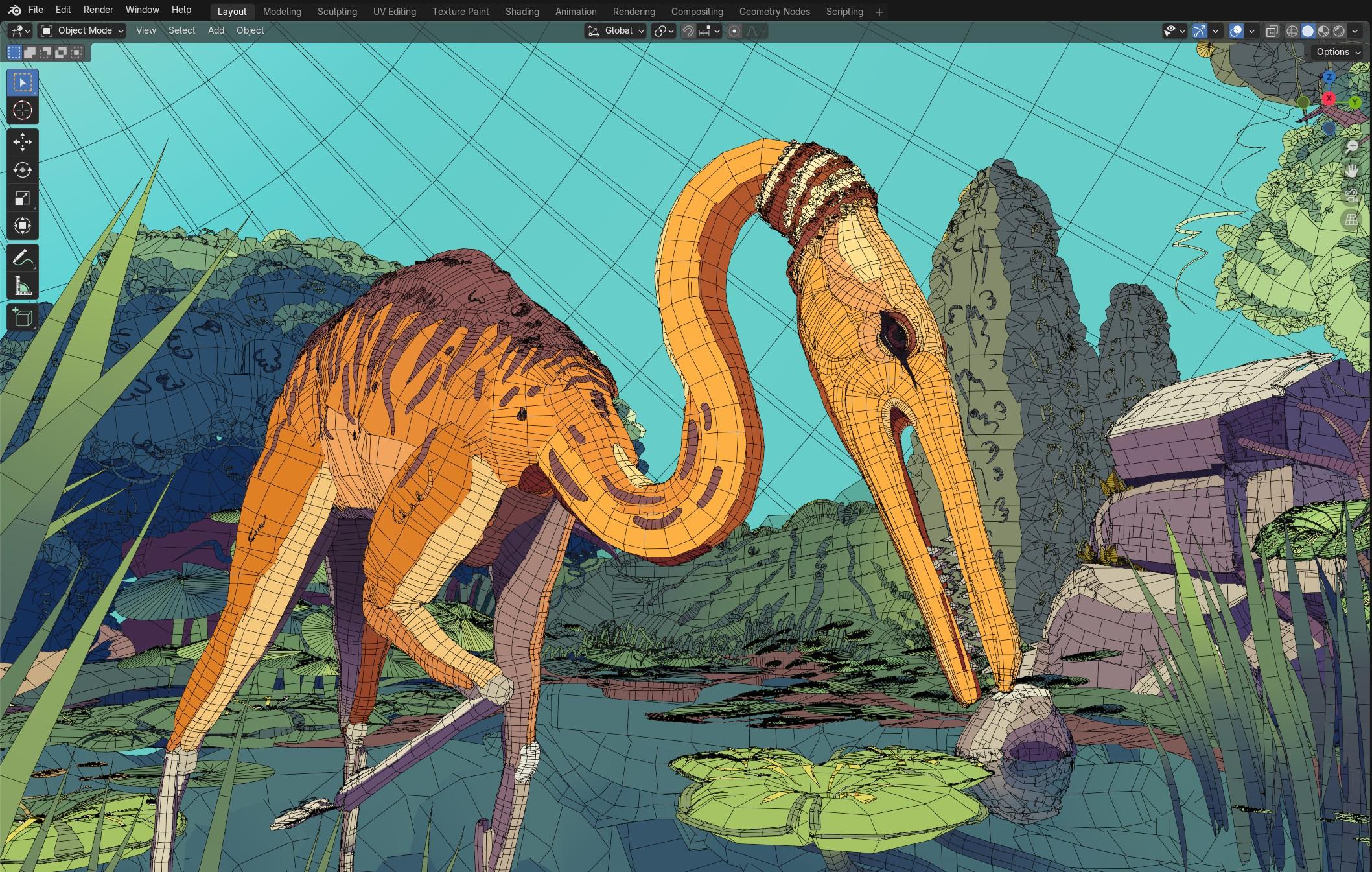Click the red X axis gizmo ball
The image size is (1372, 872).
coord(1329,99)
